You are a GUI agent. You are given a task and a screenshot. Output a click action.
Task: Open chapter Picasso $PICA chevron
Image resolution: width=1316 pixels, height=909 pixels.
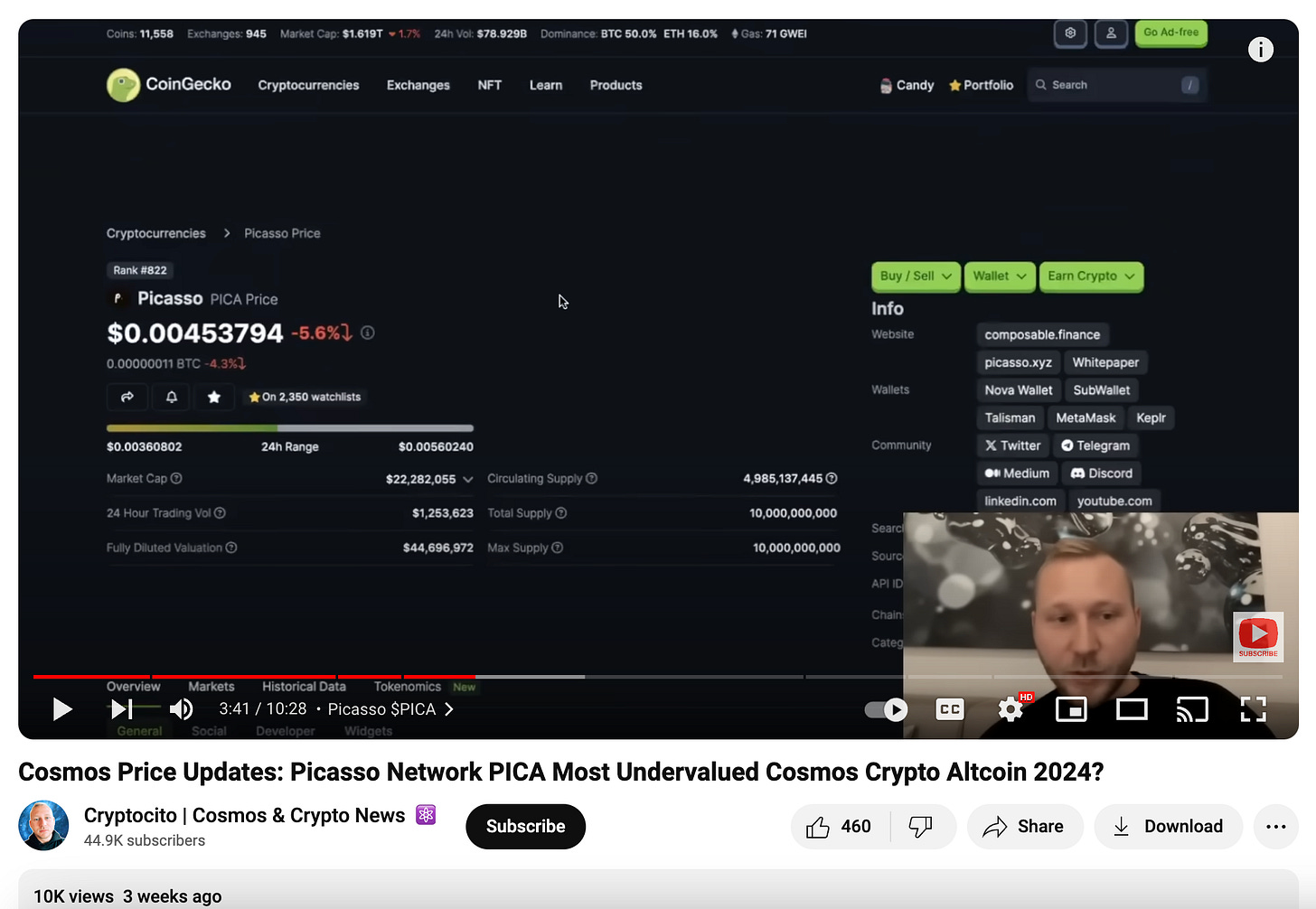(448, 709)
